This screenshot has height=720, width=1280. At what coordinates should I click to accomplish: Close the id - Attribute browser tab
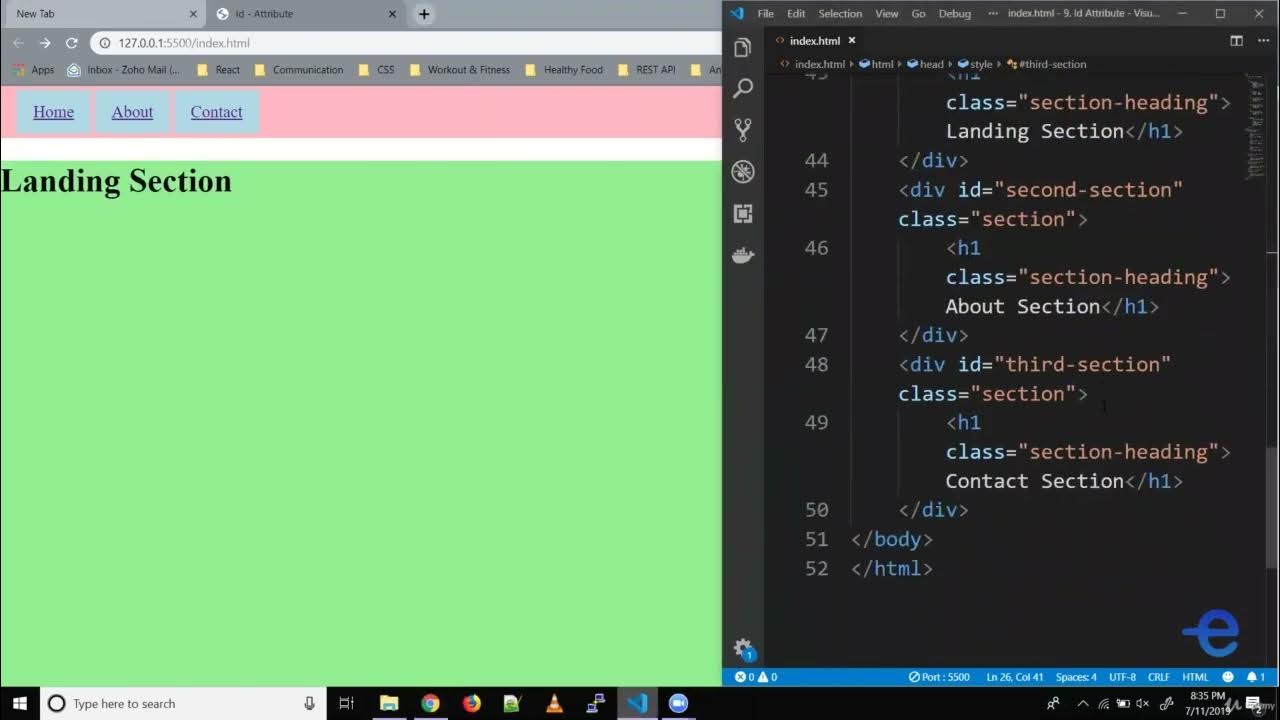[x=393, y=14]
